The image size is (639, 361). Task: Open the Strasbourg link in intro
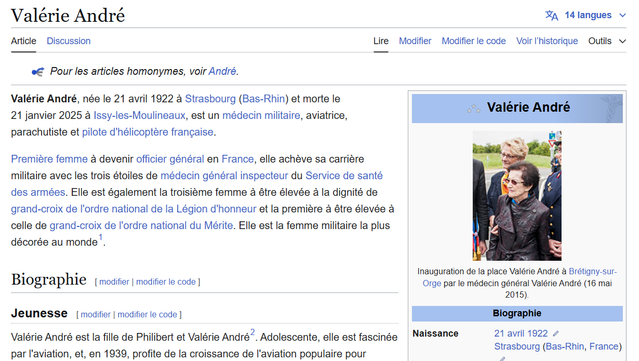(x=210, y=99)
